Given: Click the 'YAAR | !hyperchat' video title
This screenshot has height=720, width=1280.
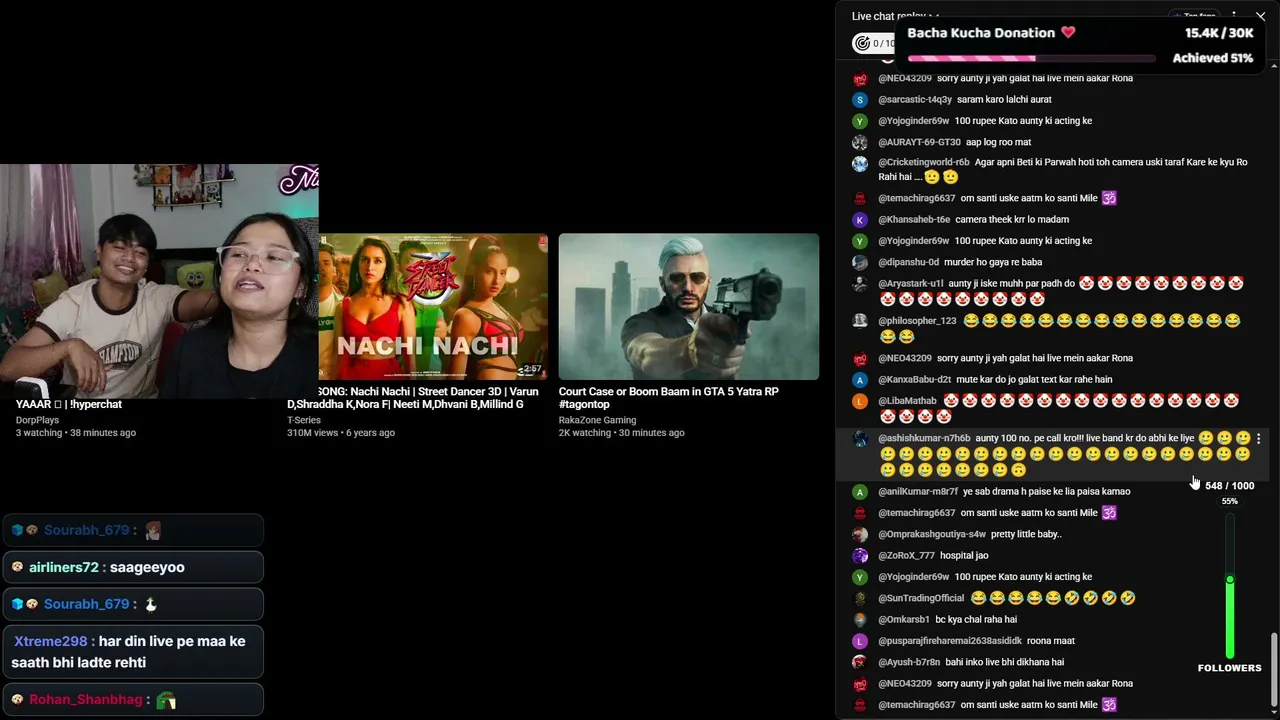Looking at the screenshot, I should pyautogui.click(x=69, y=404).
